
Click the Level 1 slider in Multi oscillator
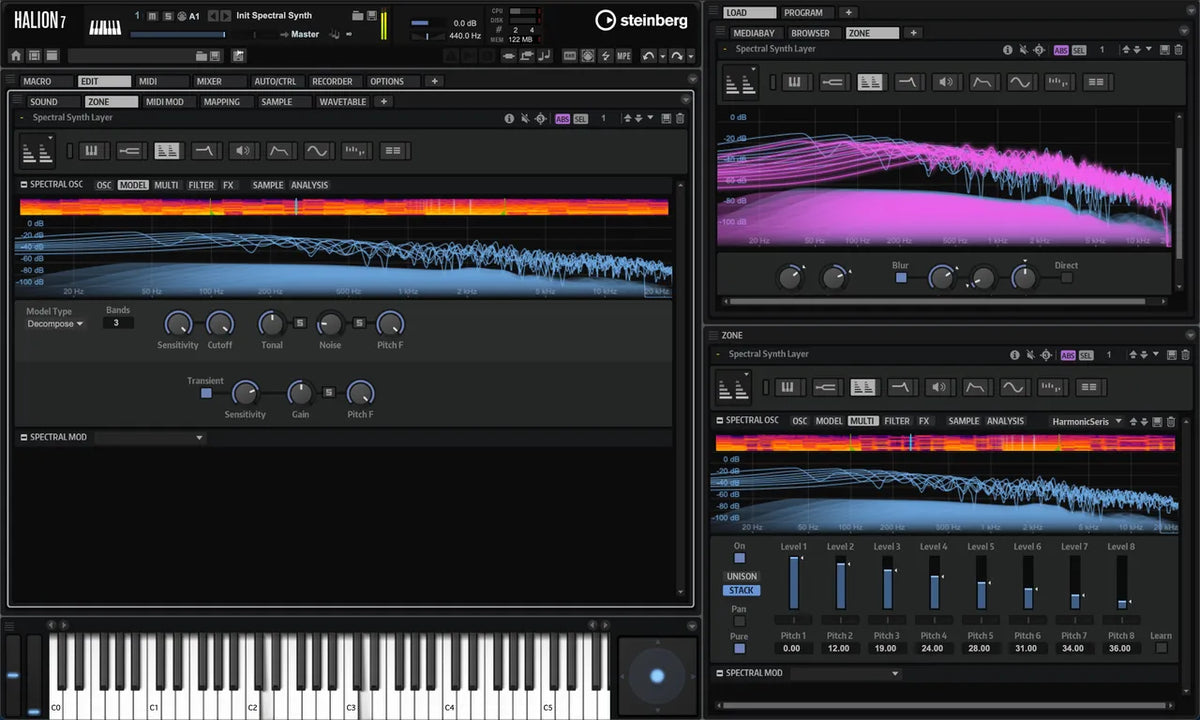[794, 583]
